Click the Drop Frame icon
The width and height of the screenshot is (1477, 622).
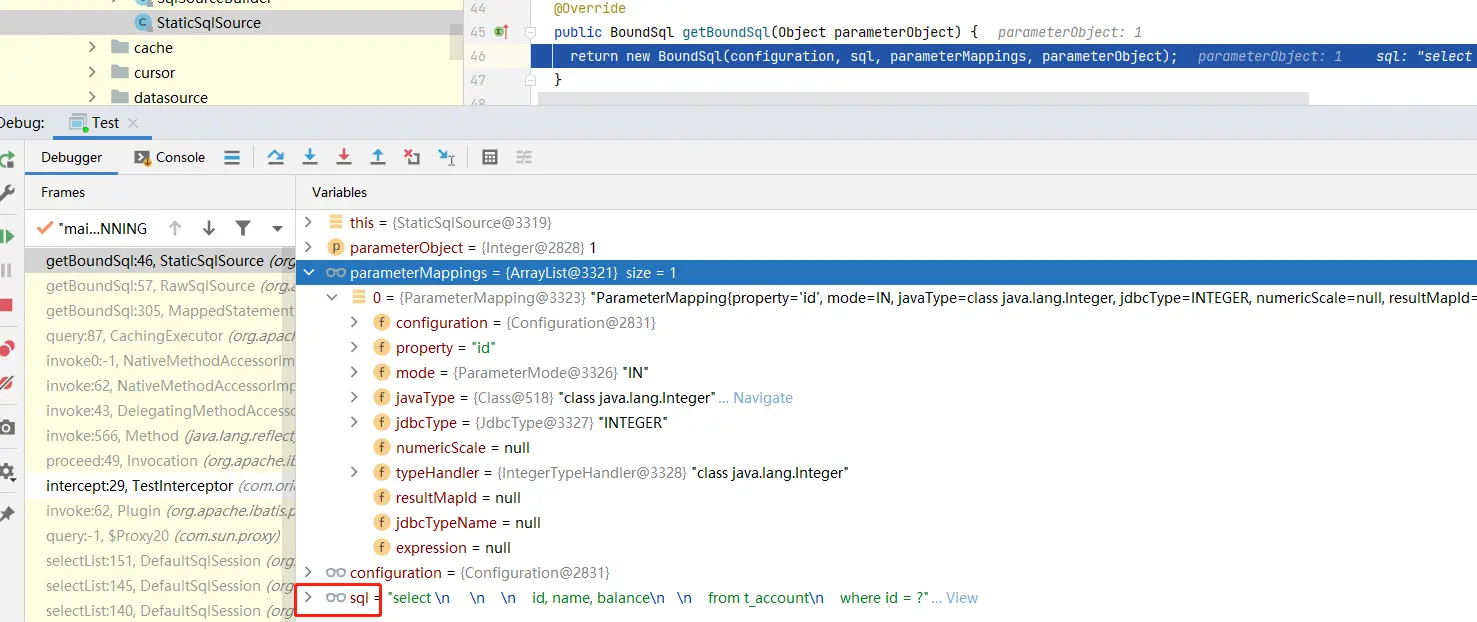pyautogui.click(x=412, y=157)
